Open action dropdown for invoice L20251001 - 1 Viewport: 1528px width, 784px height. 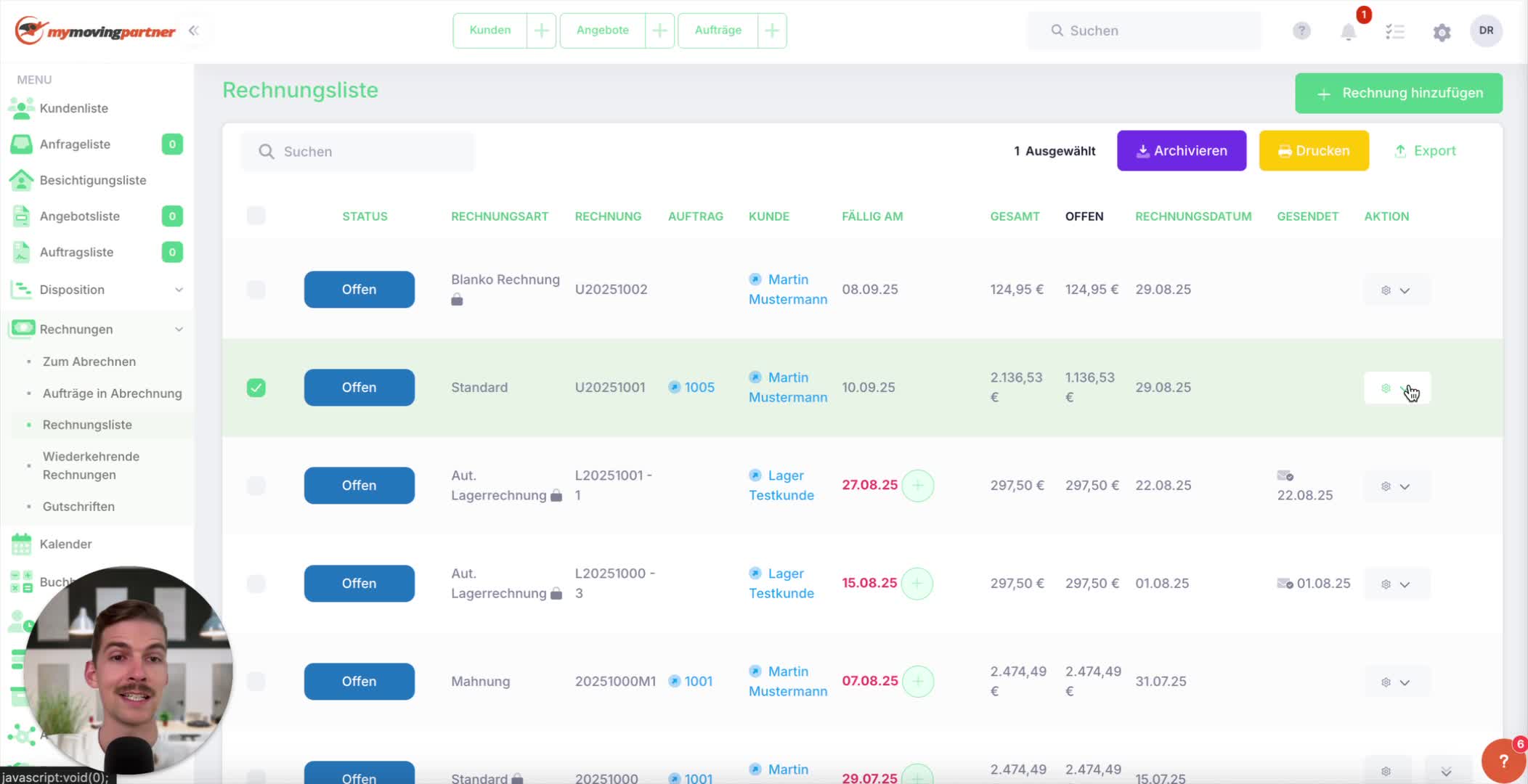point(1397,486)
